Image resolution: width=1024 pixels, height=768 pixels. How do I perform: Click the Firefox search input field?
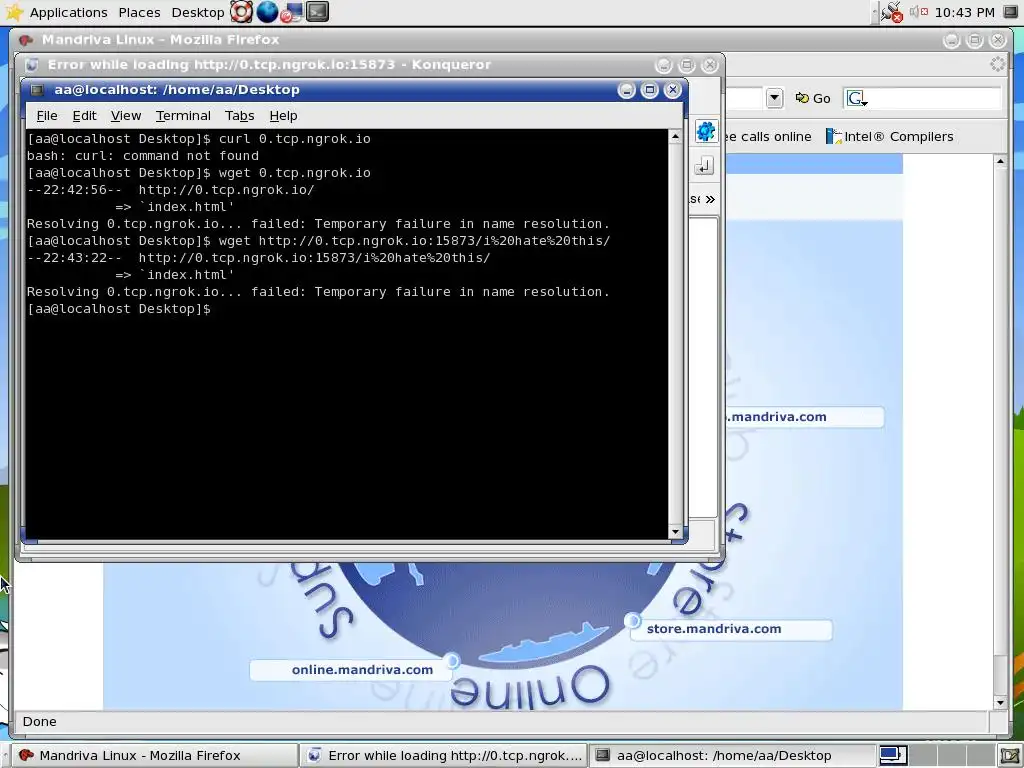[935, 98]
